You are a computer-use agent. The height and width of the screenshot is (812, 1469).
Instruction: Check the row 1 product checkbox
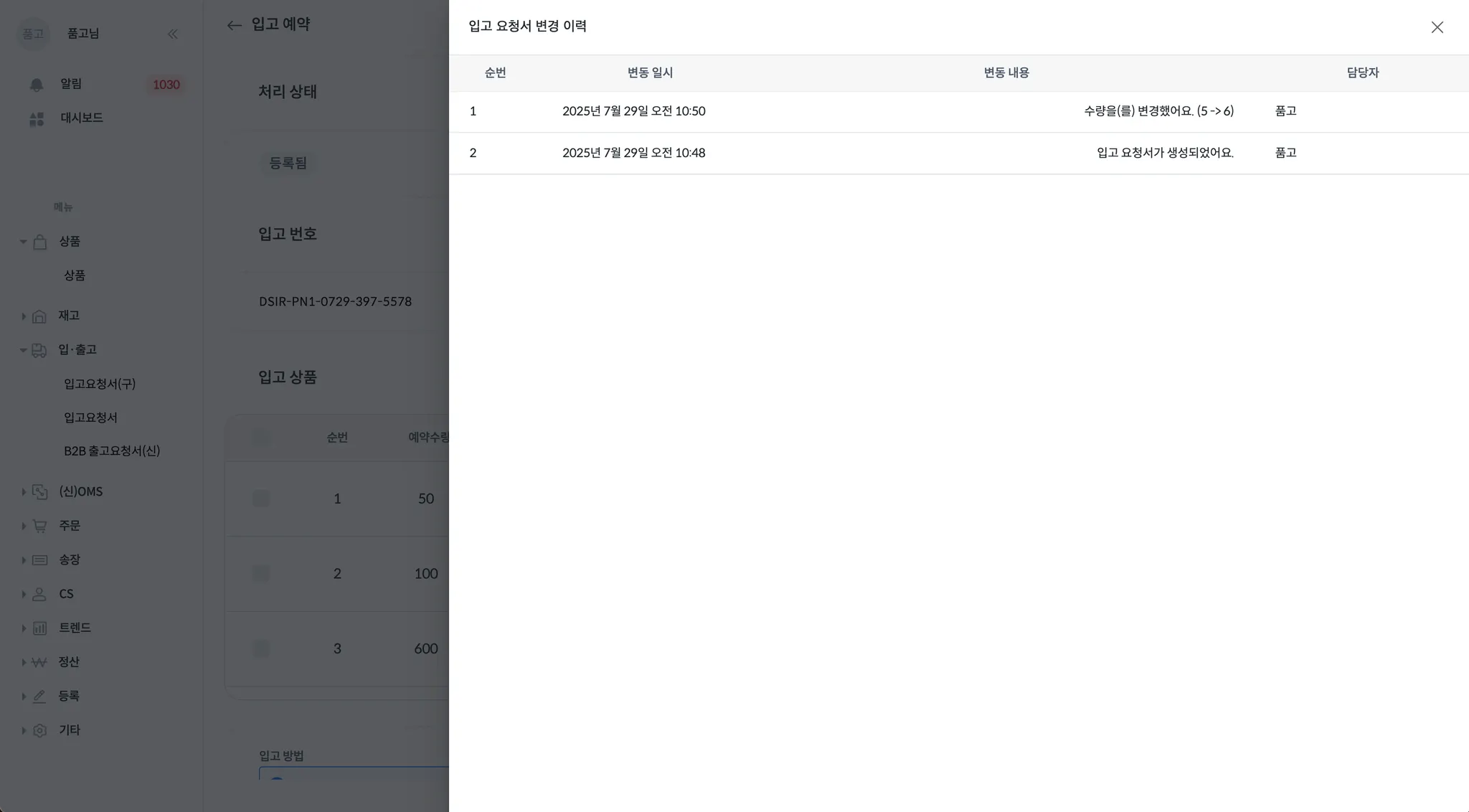tap(261, 499)
